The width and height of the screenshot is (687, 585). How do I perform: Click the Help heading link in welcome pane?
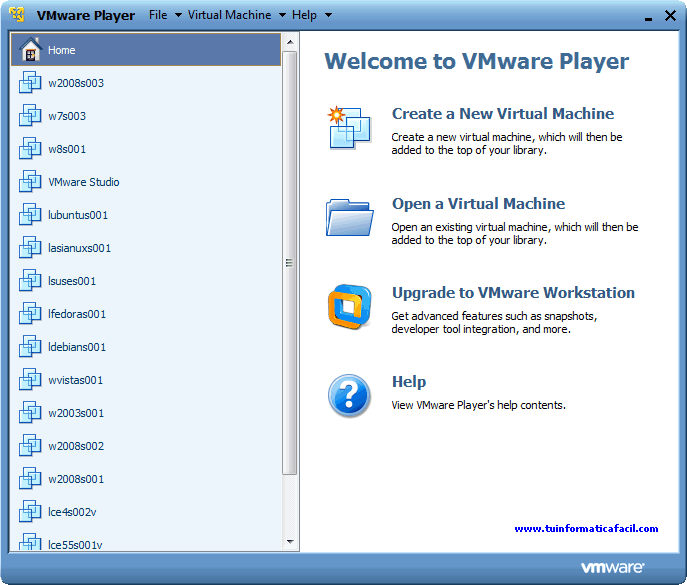(409, 382)
